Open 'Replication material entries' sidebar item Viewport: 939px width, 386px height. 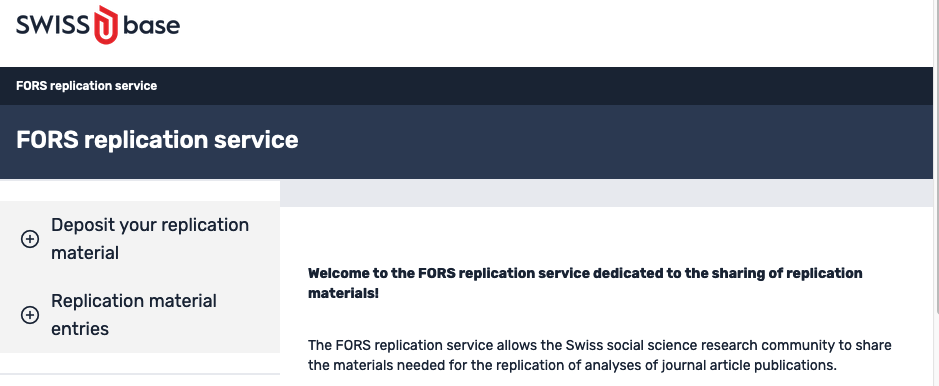134,314
